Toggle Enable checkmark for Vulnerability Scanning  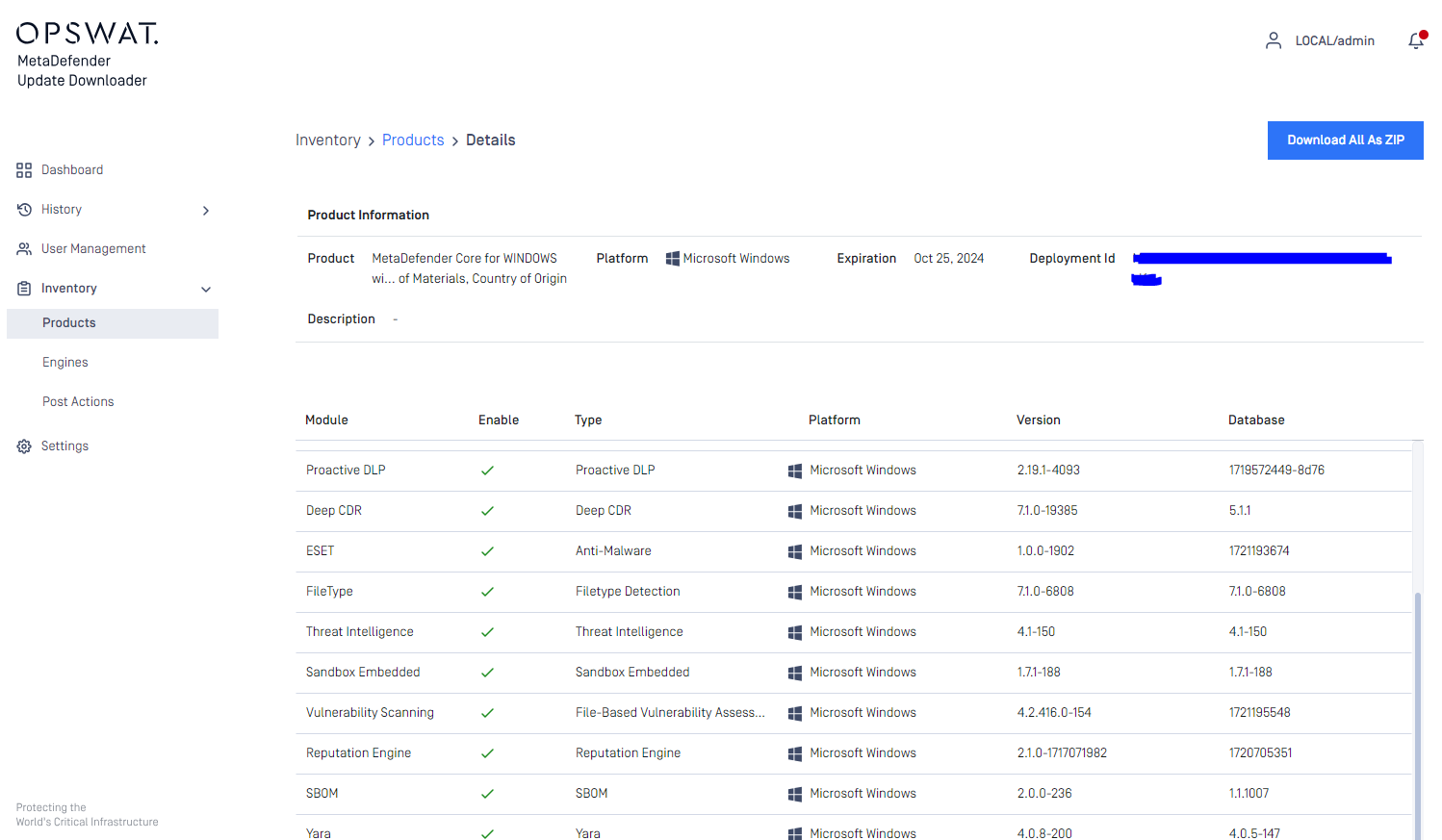point(487,713)
